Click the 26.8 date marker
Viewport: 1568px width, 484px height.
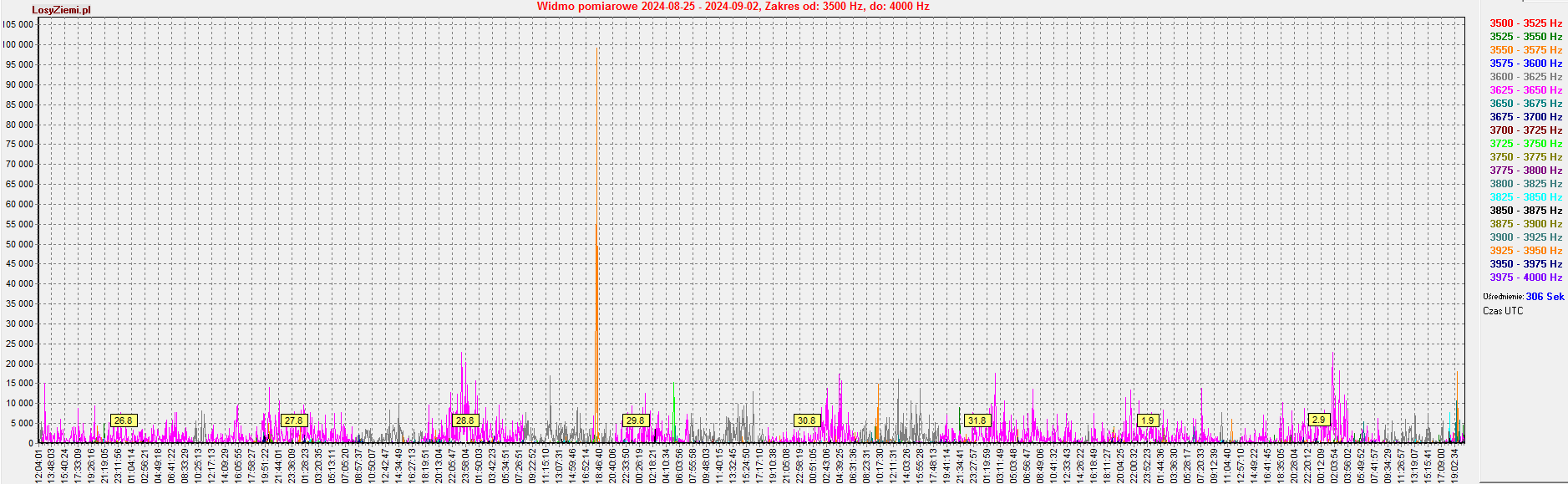tap(123, 420)
